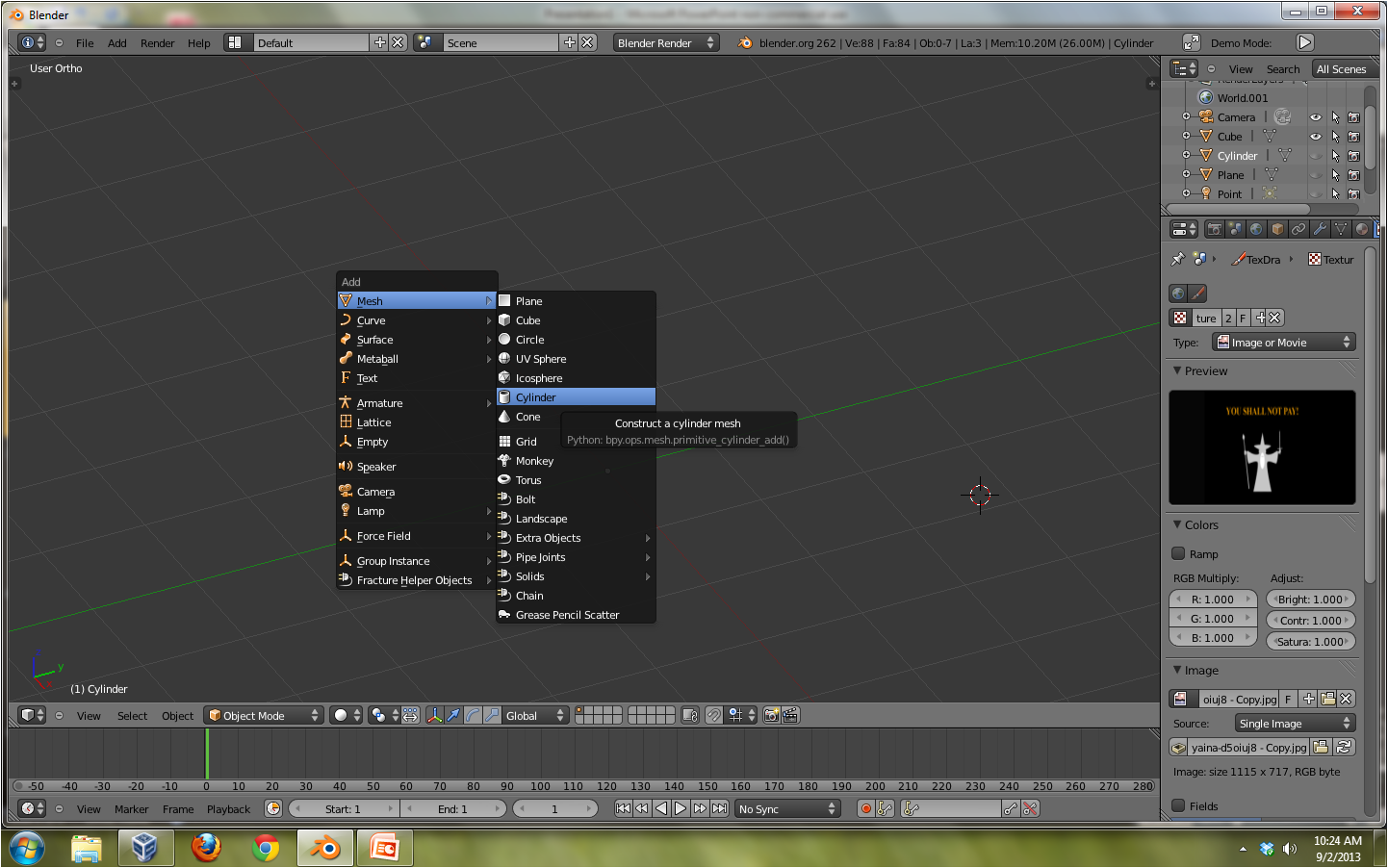Click the OpenGL render animation clapper icon
Viewport: 1388px width, 868px height.
[x=791, y=715]
